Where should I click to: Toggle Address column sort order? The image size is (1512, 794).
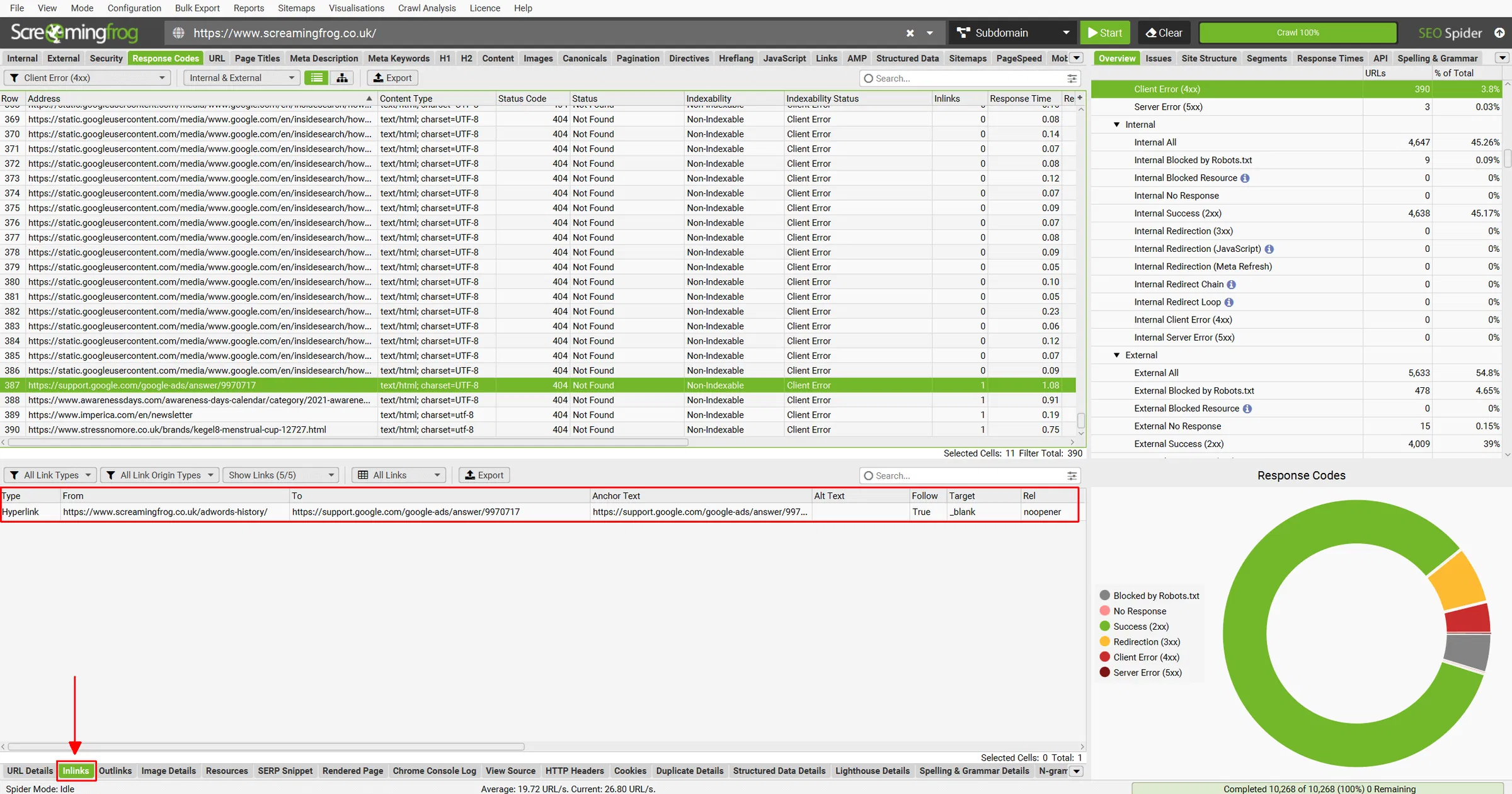point(369,99)
